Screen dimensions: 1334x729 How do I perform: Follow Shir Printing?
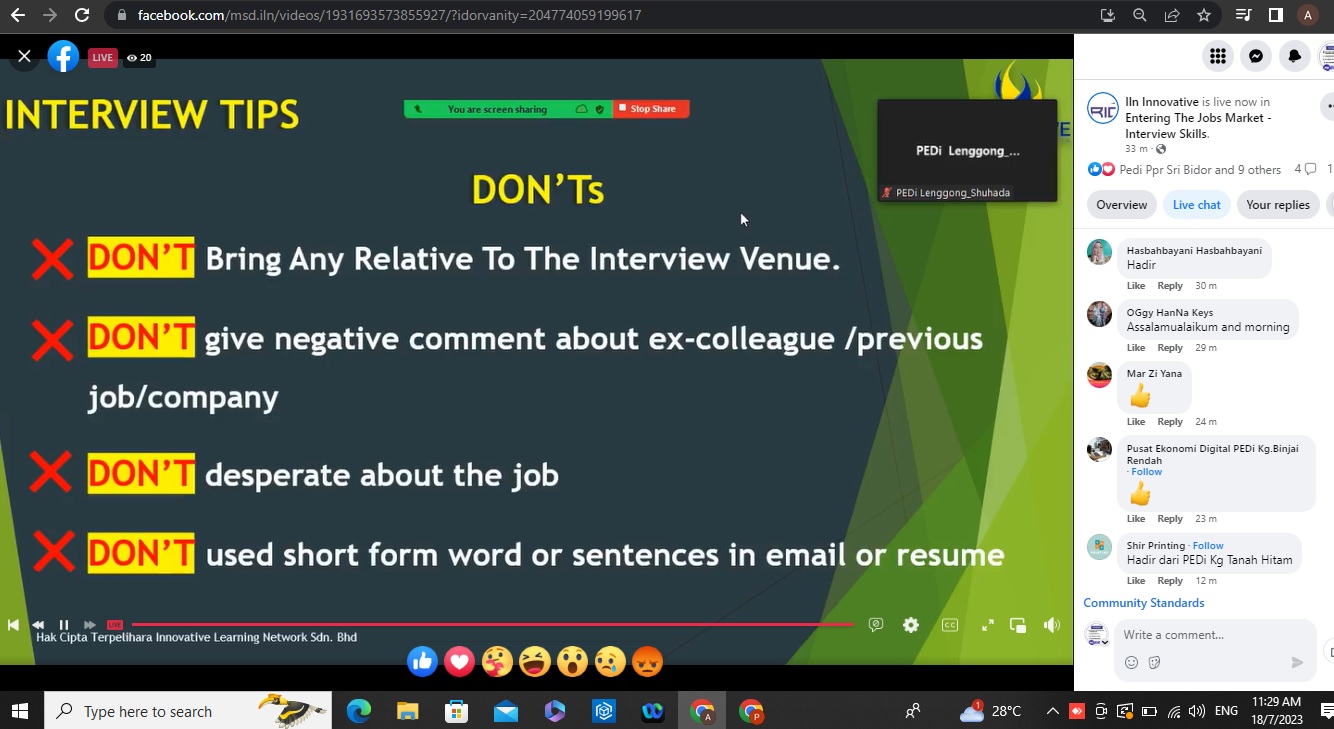coord(1208,546)
